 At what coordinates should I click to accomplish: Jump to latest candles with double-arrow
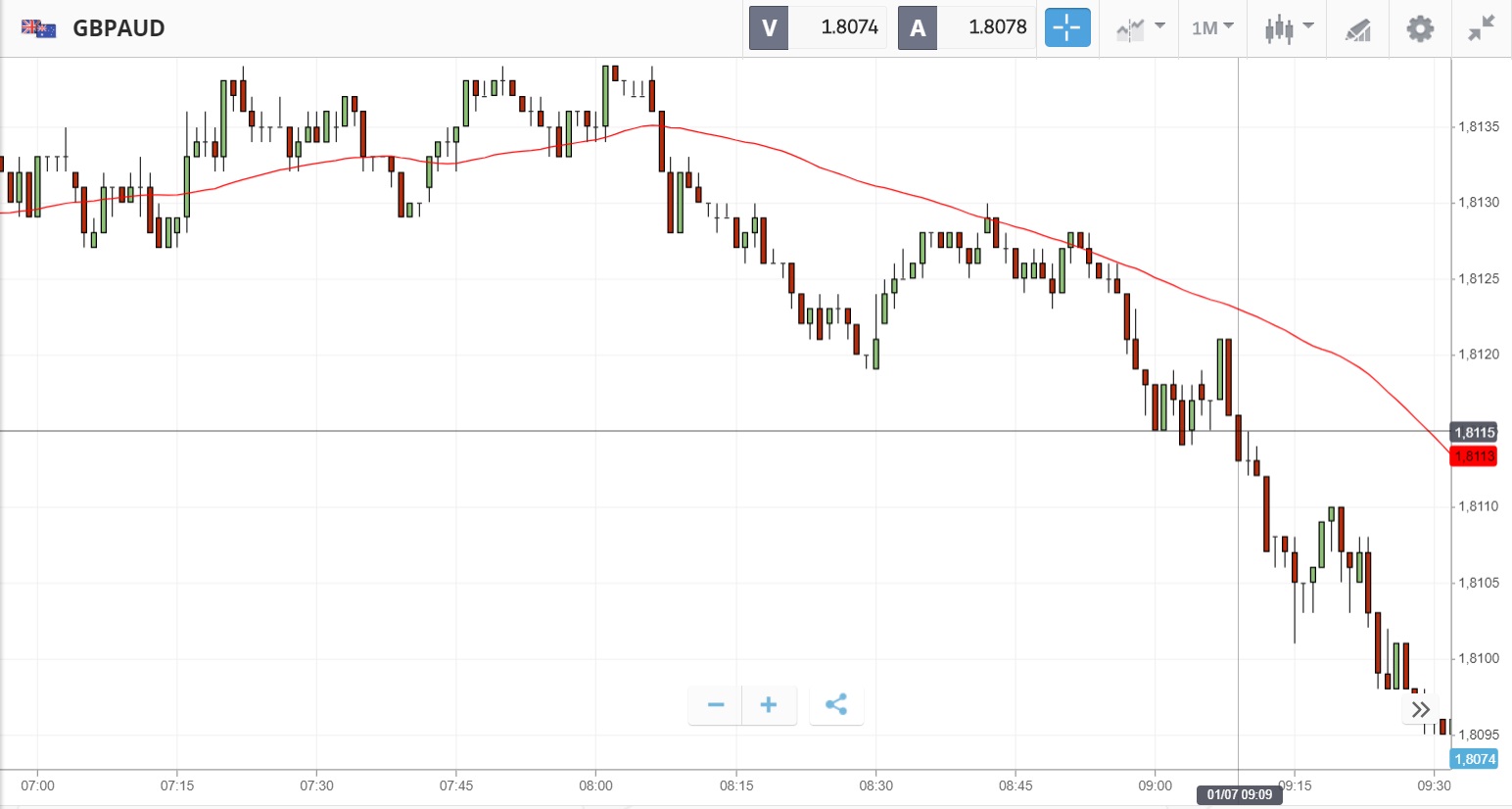click(x=1421, y=709)
